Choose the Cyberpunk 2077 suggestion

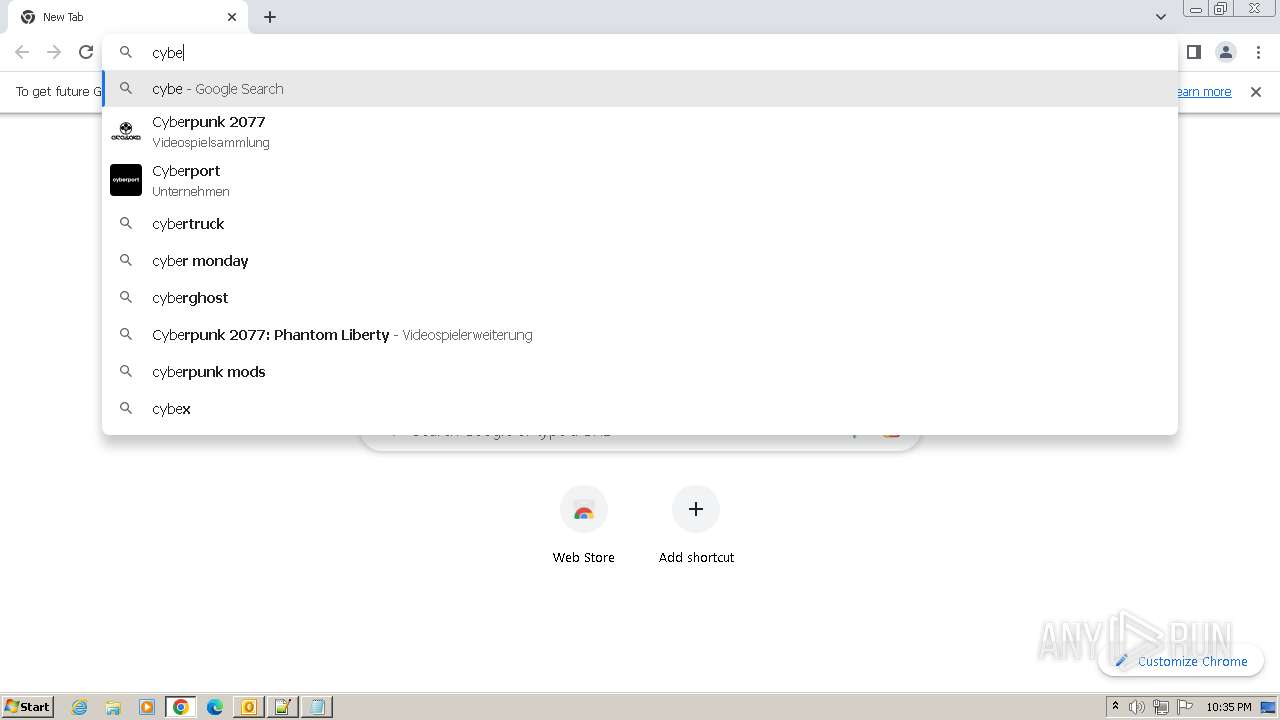click(640, 131)
